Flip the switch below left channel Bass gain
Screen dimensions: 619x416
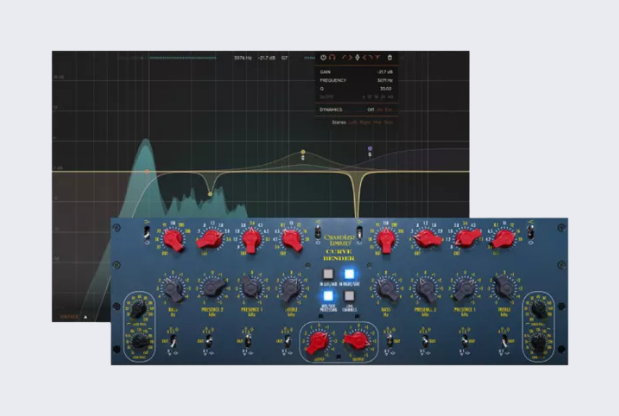[173, 341]
